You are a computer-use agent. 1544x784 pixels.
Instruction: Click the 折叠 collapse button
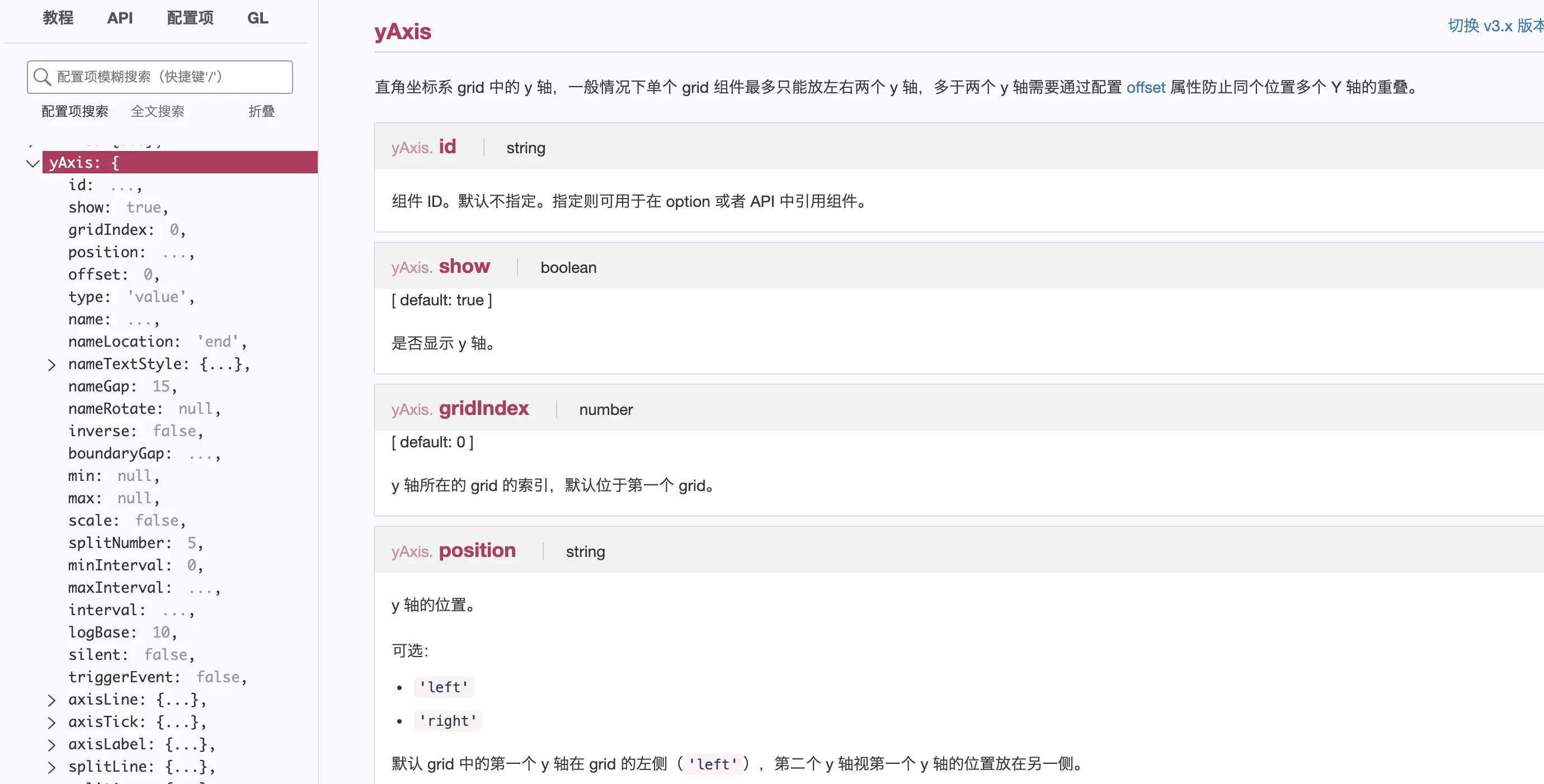261,111
